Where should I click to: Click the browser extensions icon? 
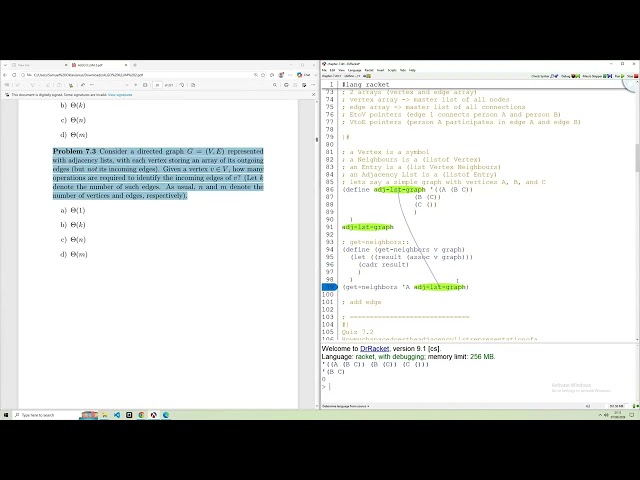[272, 75]
